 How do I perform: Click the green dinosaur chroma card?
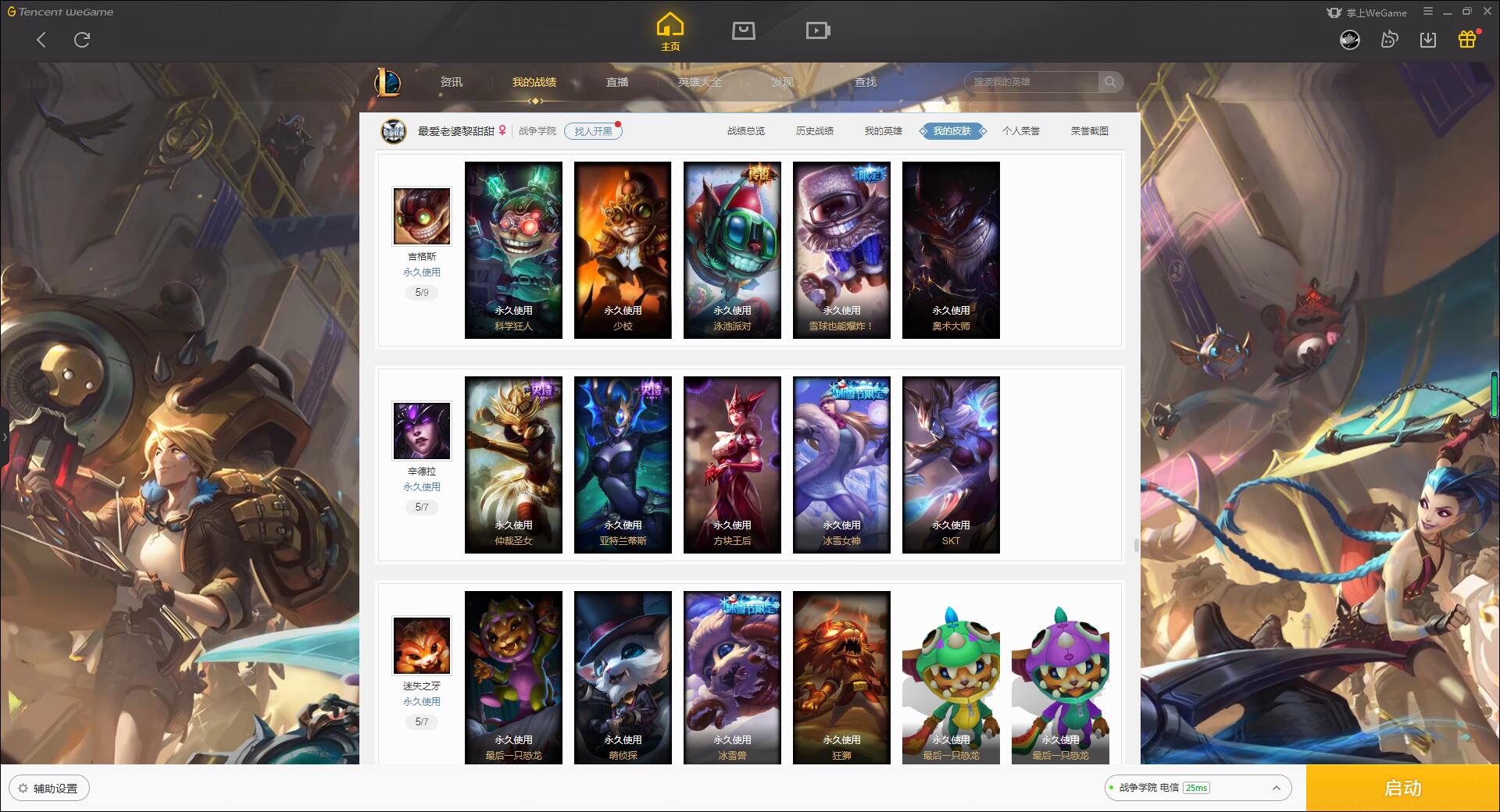[x=951, y=678]
